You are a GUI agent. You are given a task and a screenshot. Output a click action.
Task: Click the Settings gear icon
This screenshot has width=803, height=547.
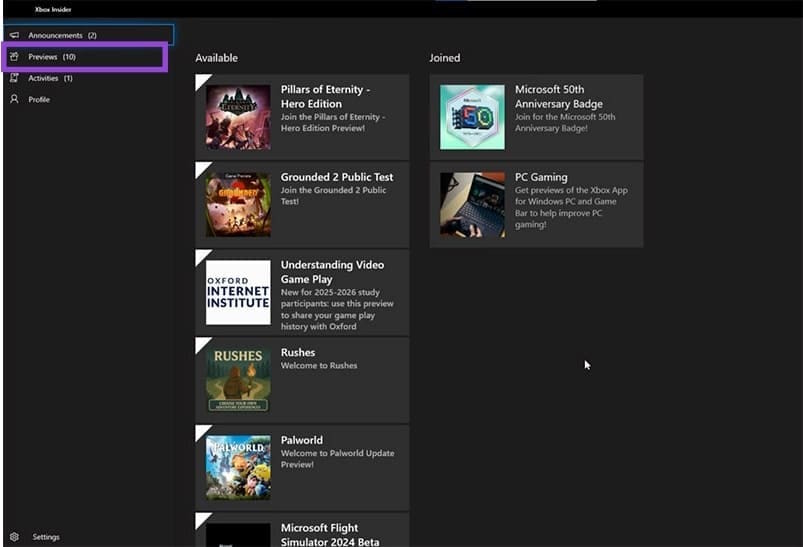click(x=14, y=537)
